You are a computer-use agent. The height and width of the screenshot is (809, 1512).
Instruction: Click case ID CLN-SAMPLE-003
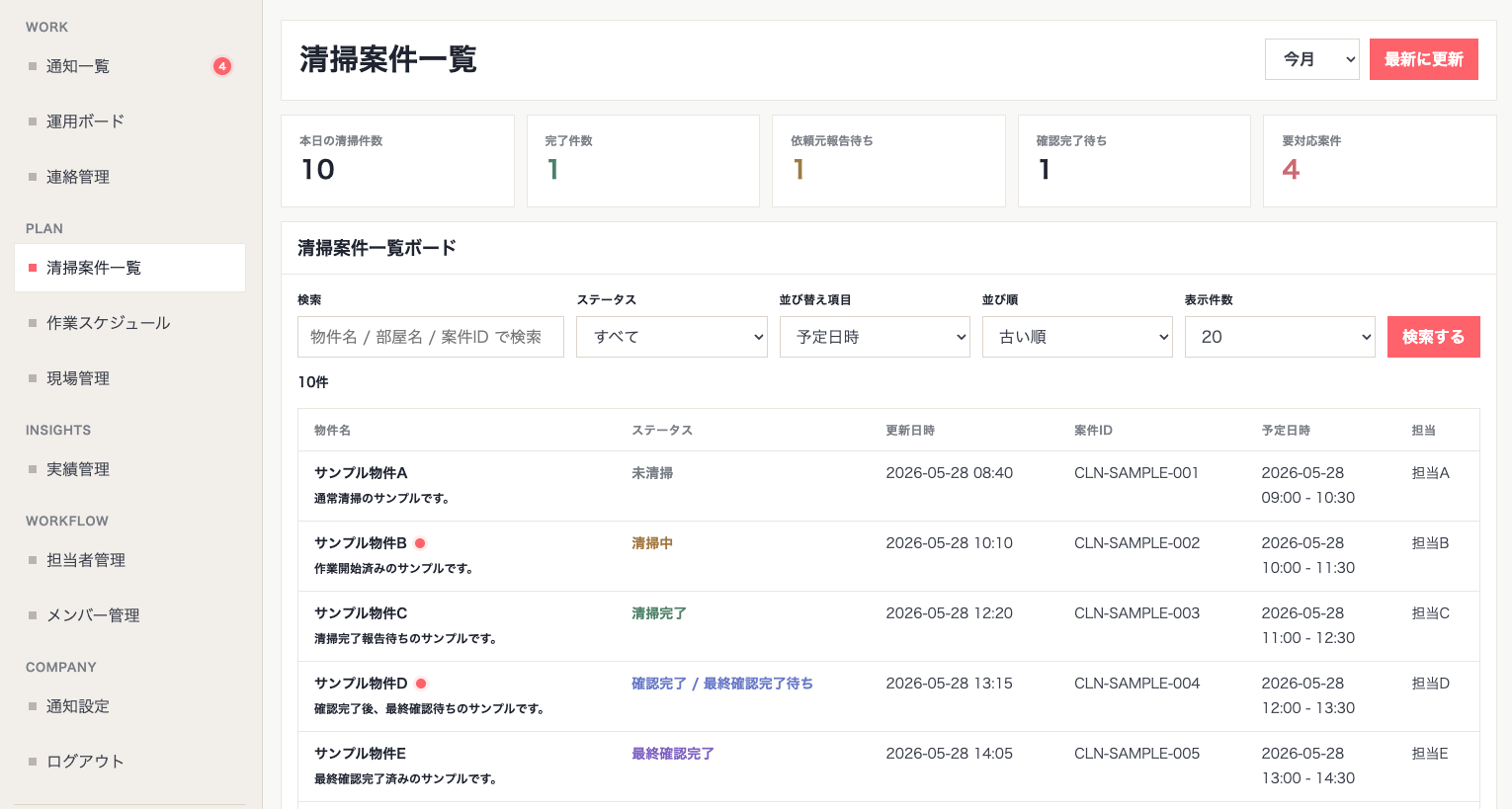(x=1137, y=613)
